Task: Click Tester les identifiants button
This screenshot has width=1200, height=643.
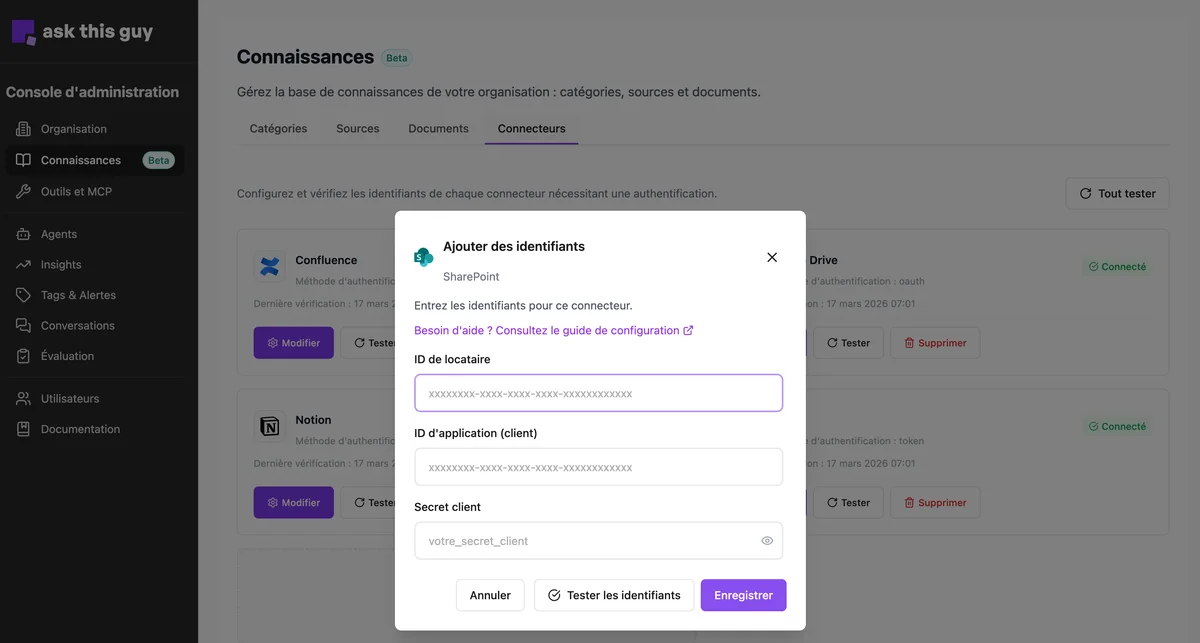Action: (x=614, y=595)
